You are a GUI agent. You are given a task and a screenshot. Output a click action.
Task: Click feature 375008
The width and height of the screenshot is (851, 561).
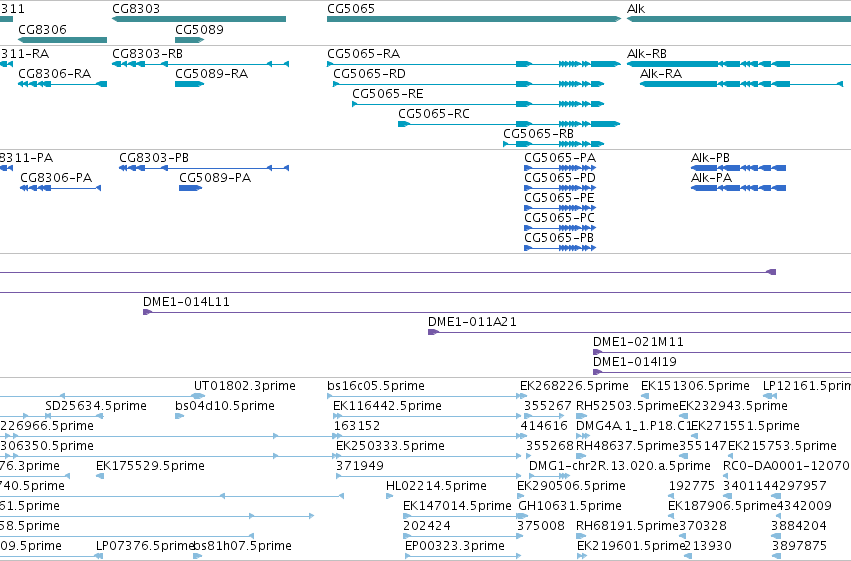click(541, 526)
